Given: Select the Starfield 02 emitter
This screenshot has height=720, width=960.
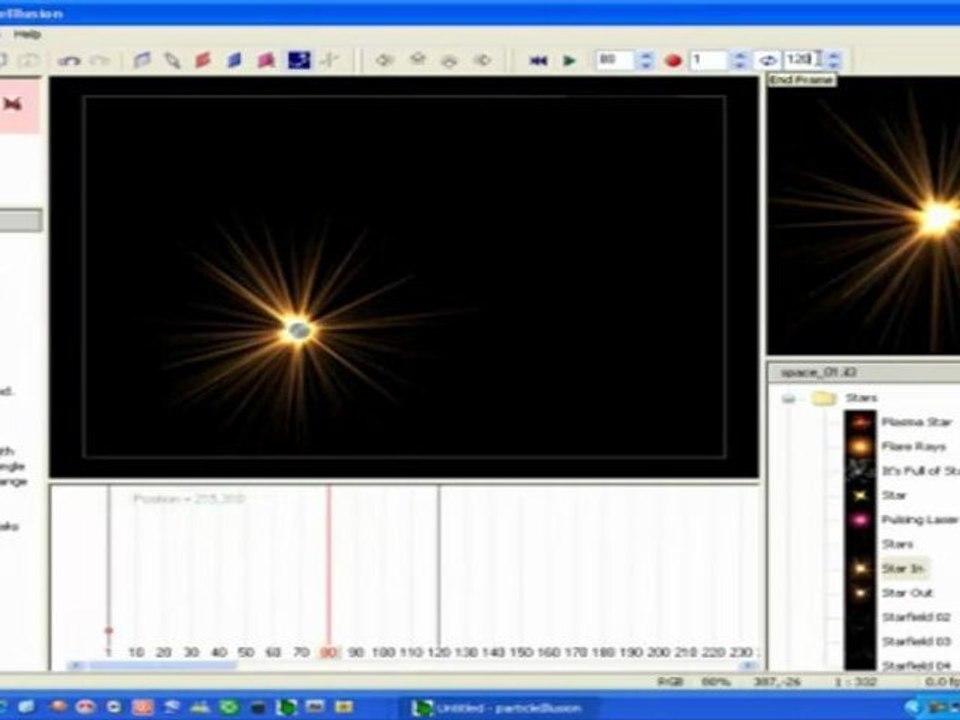Looking at the screenshot, I should point(916,617).
